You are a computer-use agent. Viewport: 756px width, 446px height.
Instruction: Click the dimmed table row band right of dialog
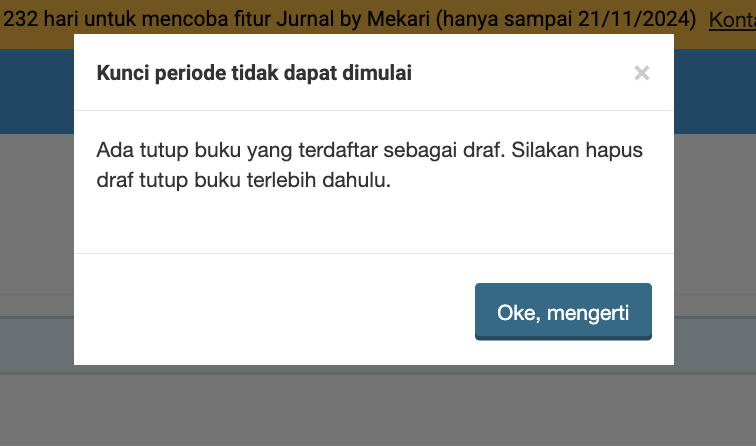point(715,345)
